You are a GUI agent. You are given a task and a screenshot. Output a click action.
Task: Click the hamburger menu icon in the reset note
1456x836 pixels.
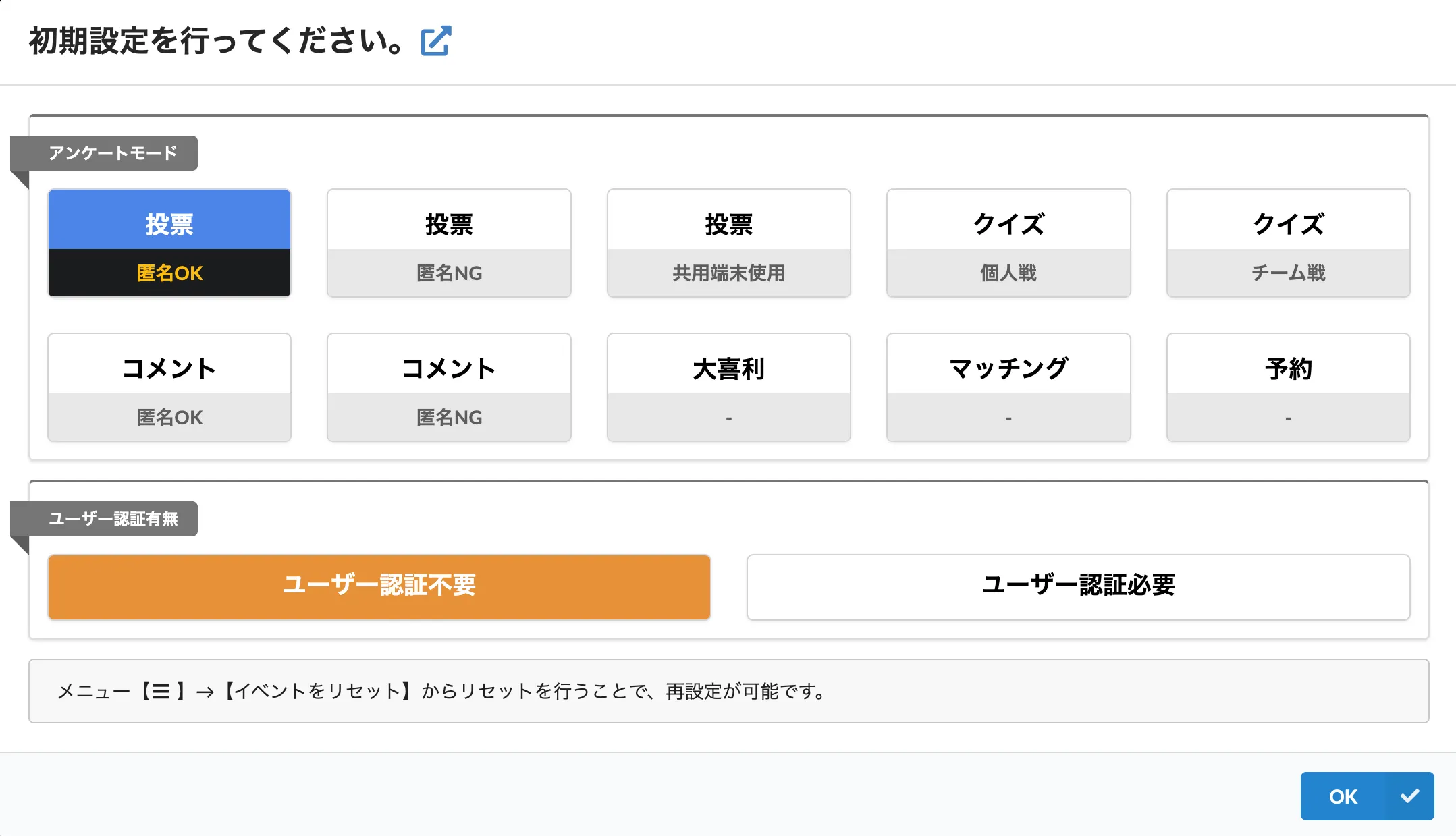click(161, 691)
